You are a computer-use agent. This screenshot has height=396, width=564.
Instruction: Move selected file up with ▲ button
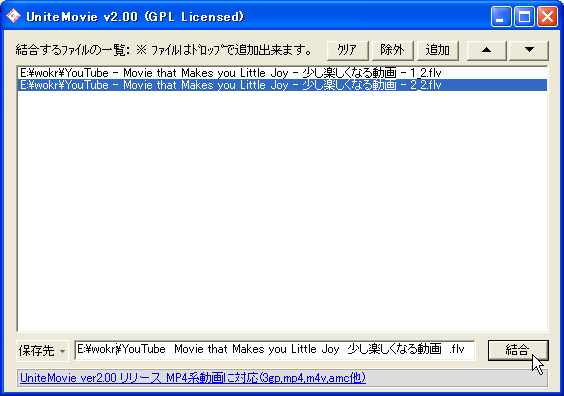486,50
